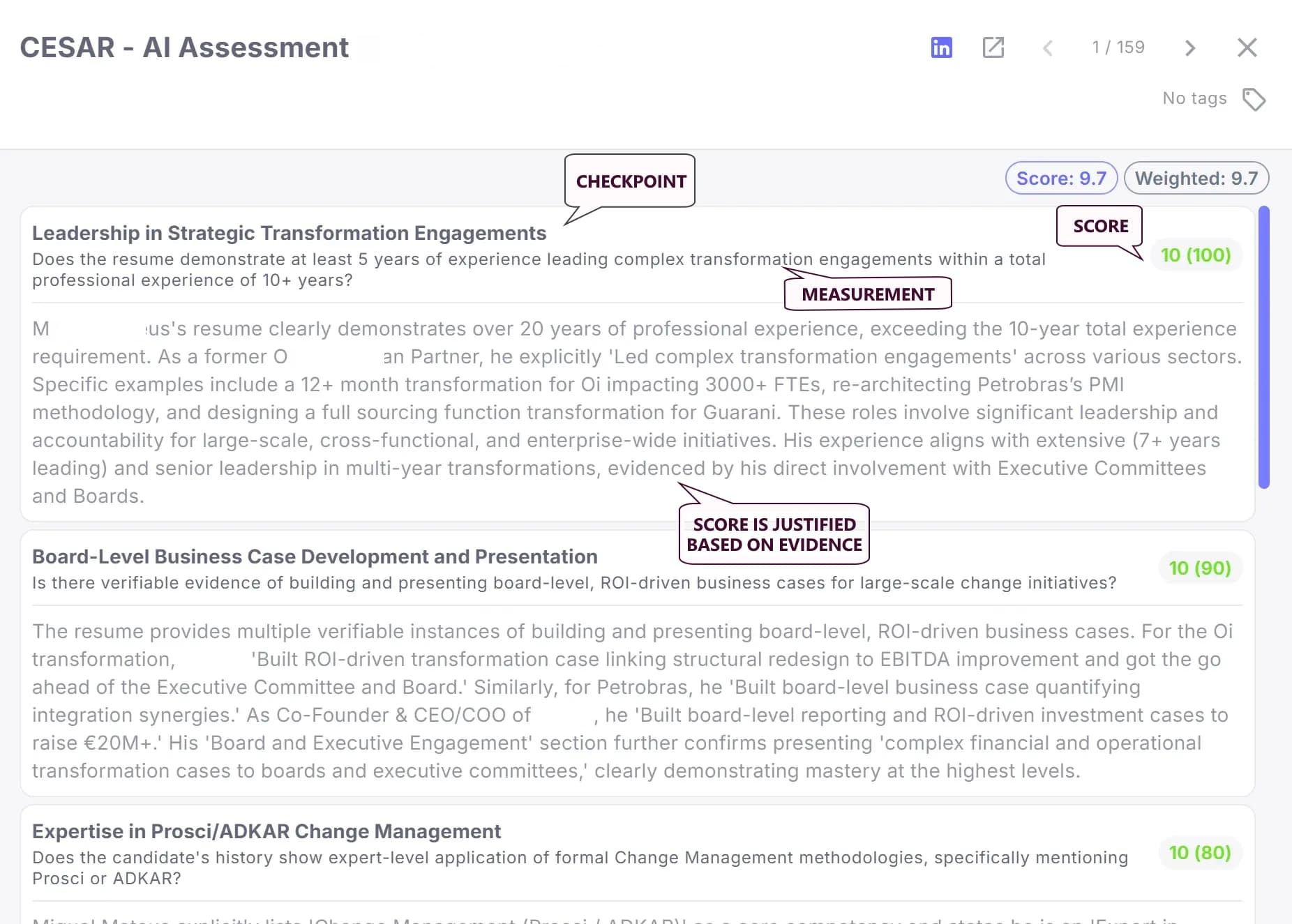Expand the Expertise in Prosci/ADKAR checkpoint
The image size is (1292, 924).
[x=266, y=831]
